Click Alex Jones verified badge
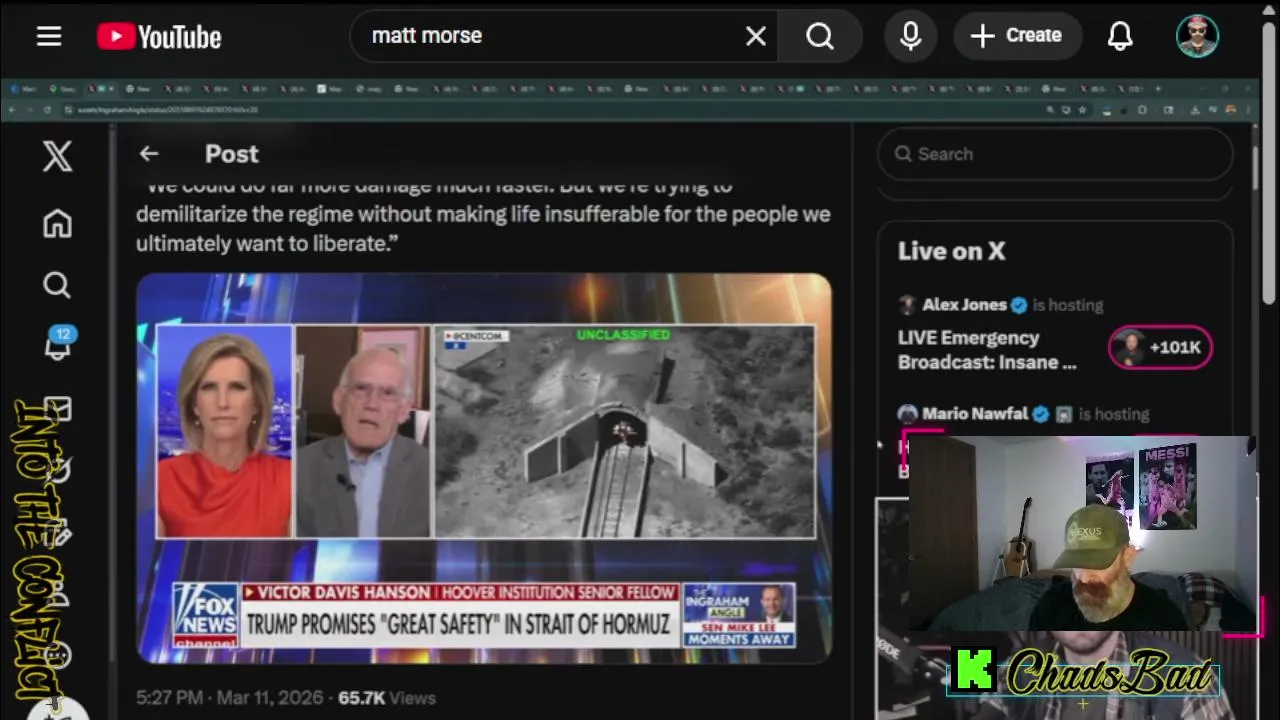The width and height of the screenshot is (1280, 720). 1019,305
